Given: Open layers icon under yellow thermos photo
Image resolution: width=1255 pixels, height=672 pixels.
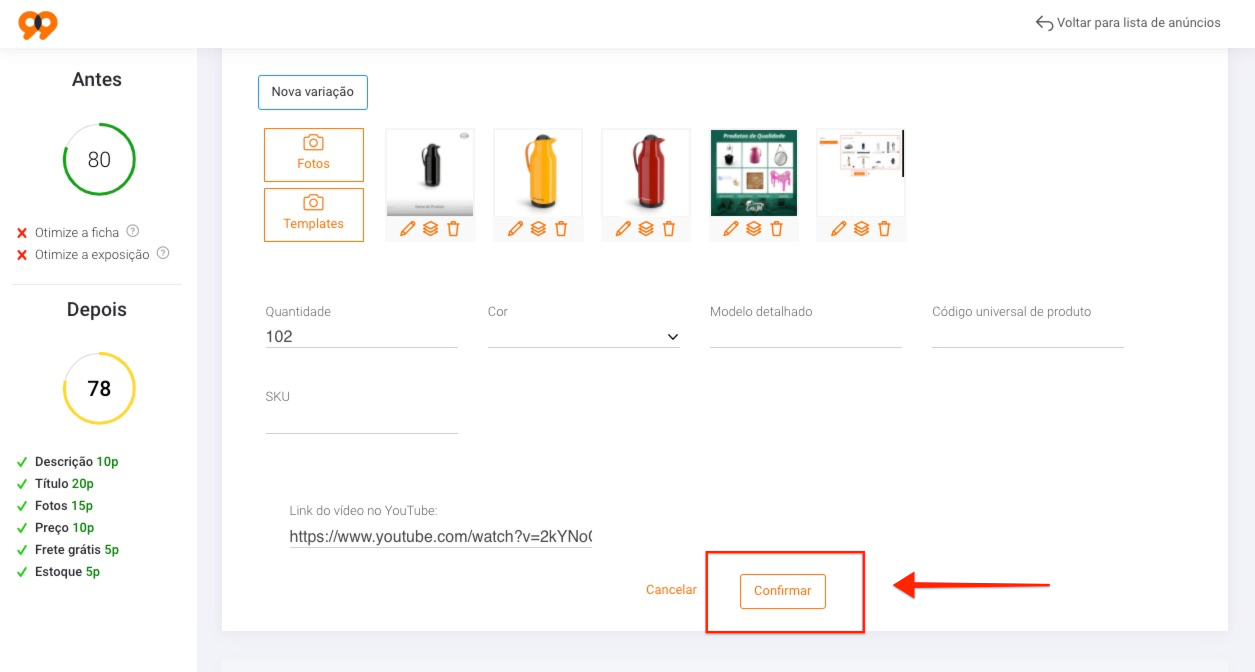Looking at the screenshot, I should pyautogui.click(x=538, y=228).
